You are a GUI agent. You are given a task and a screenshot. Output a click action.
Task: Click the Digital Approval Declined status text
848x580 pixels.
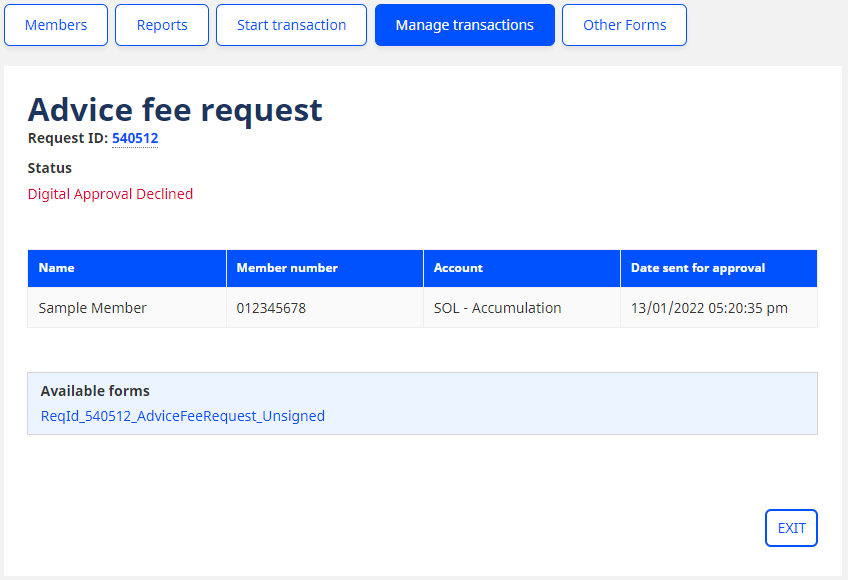110,194
